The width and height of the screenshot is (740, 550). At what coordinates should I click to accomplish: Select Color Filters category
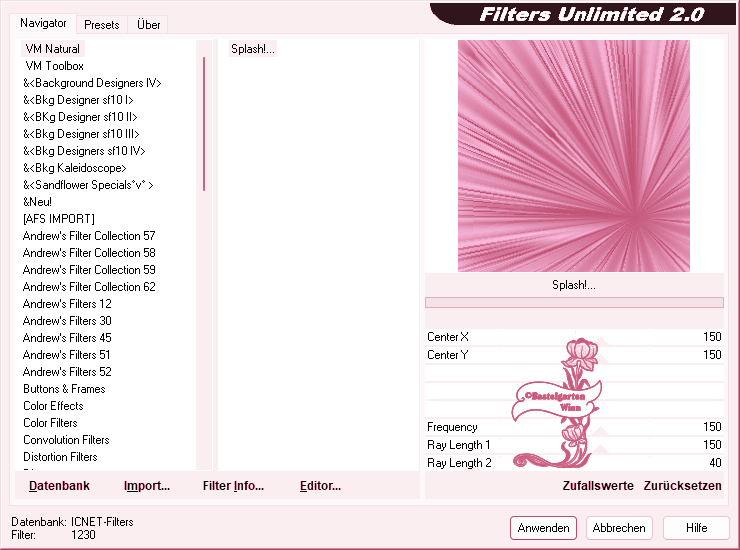click(x=50, y=423)
